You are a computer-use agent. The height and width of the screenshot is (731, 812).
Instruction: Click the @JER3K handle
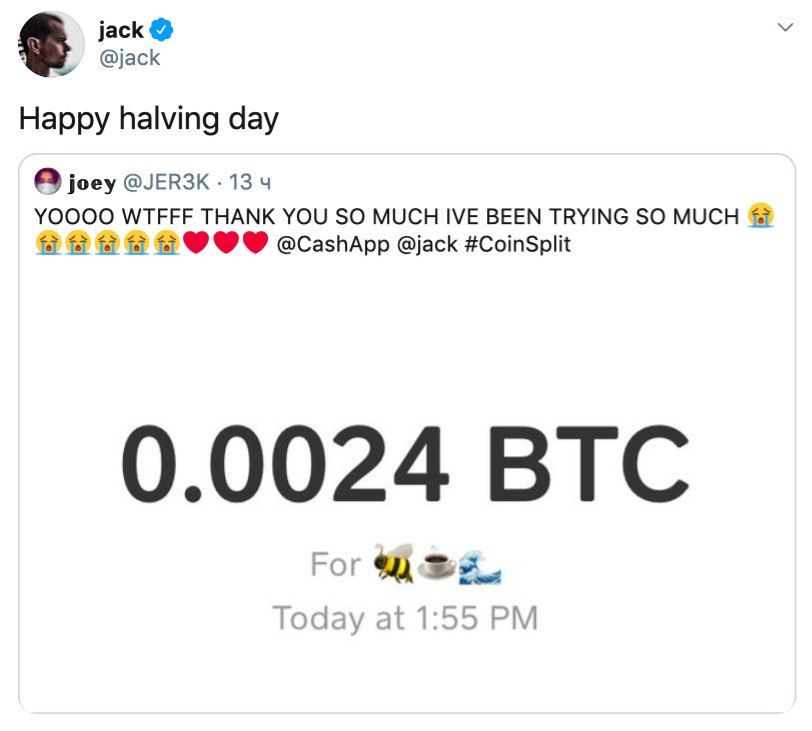[166, 182]
